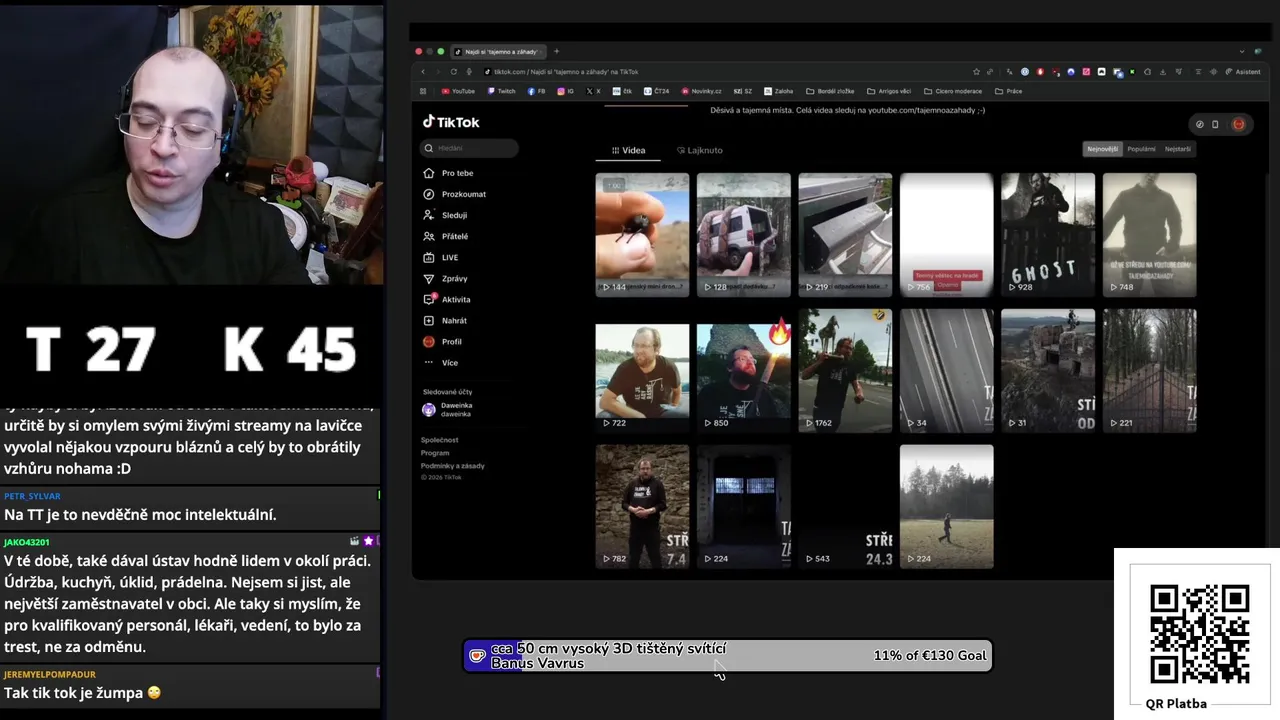Bookmark this page with the star icon

point(976,72)
